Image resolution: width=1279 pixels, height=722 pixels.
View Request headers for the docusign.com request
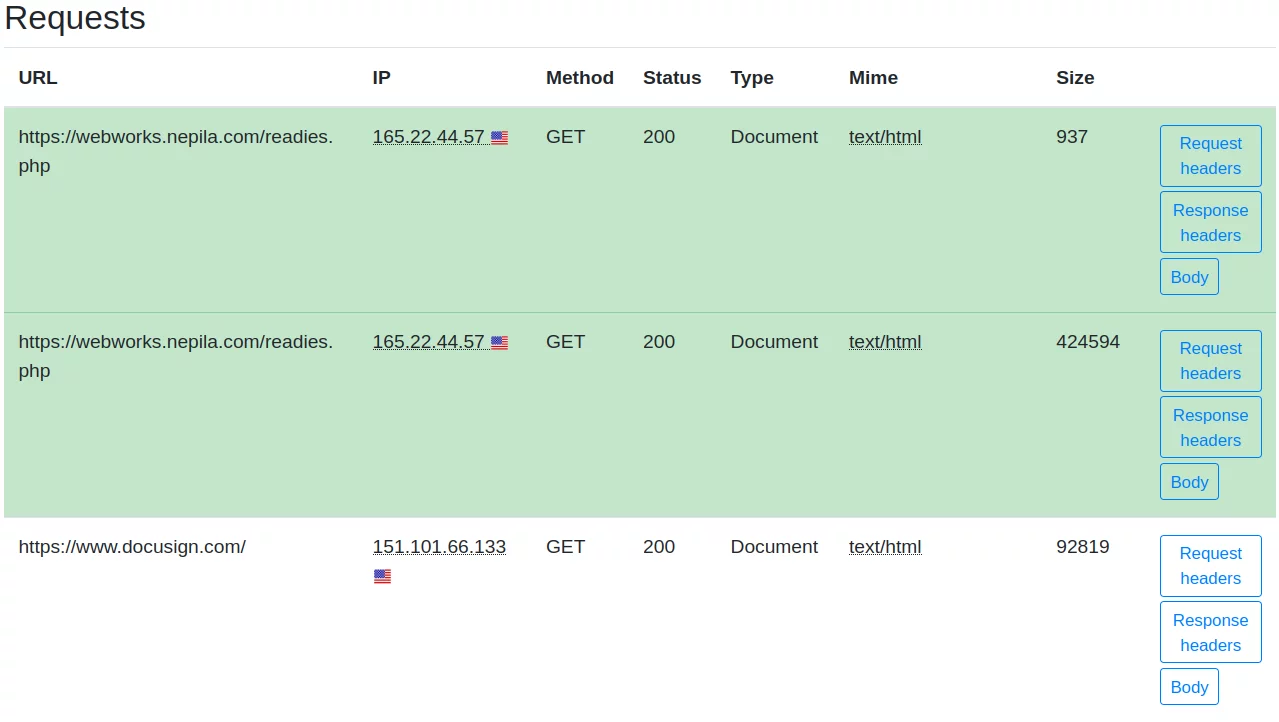pyautogui.click(x=1210, y=566)
